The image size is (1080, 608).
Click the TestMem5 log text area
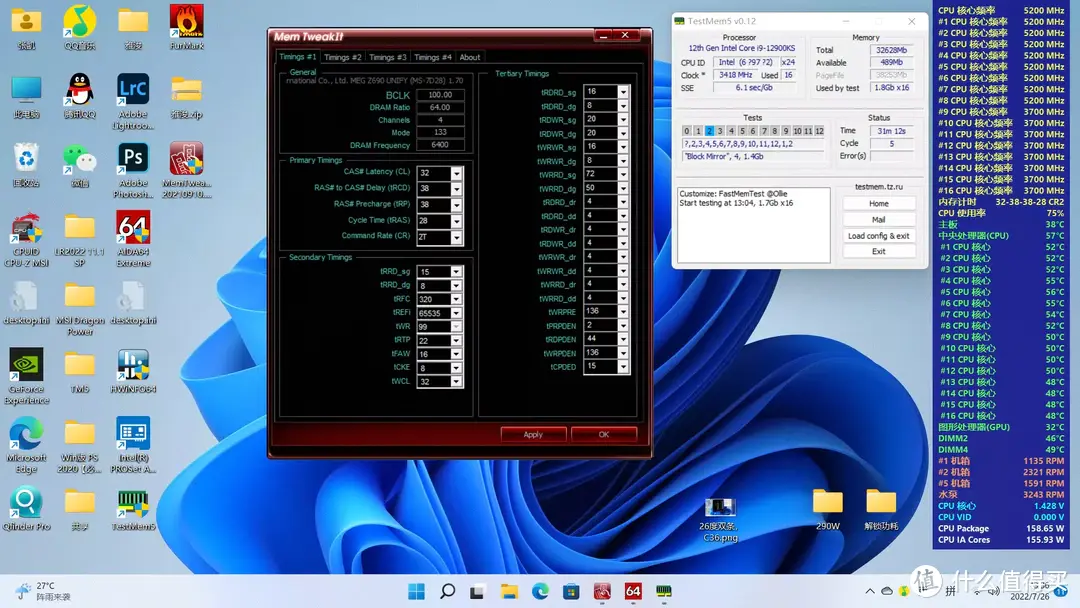point(754,224)
